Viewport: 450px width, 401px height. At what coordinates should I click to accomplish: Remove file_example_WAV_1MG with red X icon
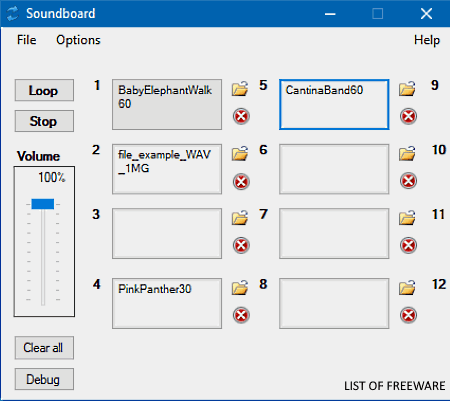pos(241,181)
